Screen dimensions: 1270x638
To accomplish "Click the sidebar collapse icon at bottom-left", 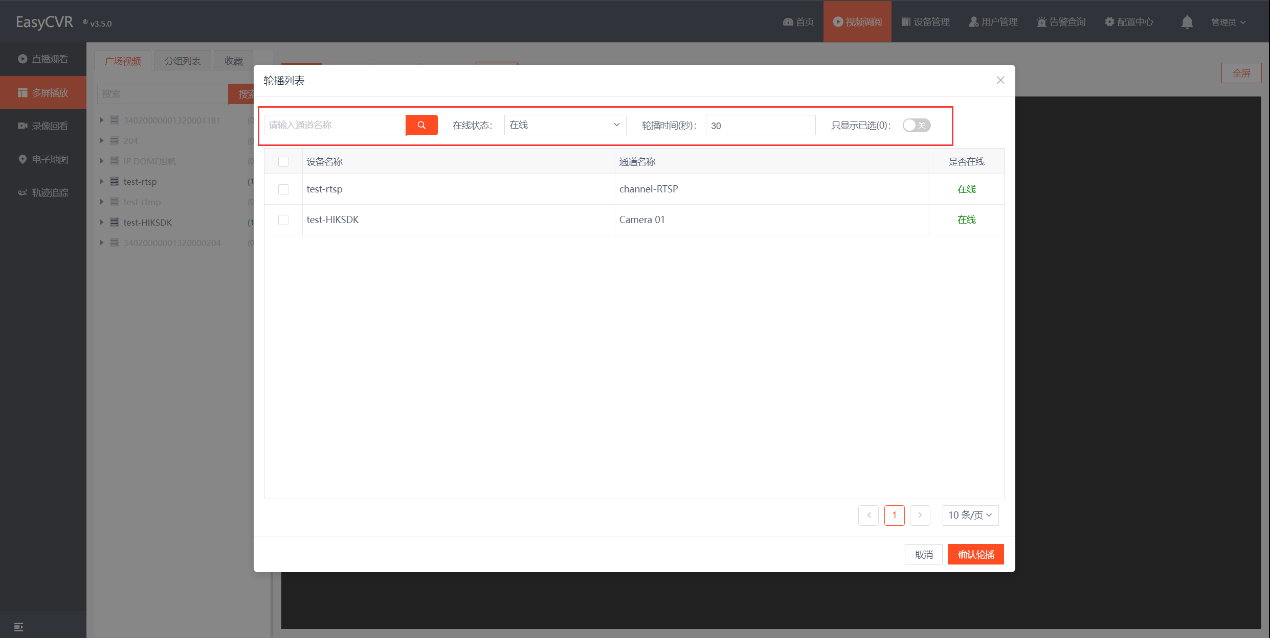I will tap(18, 626).
